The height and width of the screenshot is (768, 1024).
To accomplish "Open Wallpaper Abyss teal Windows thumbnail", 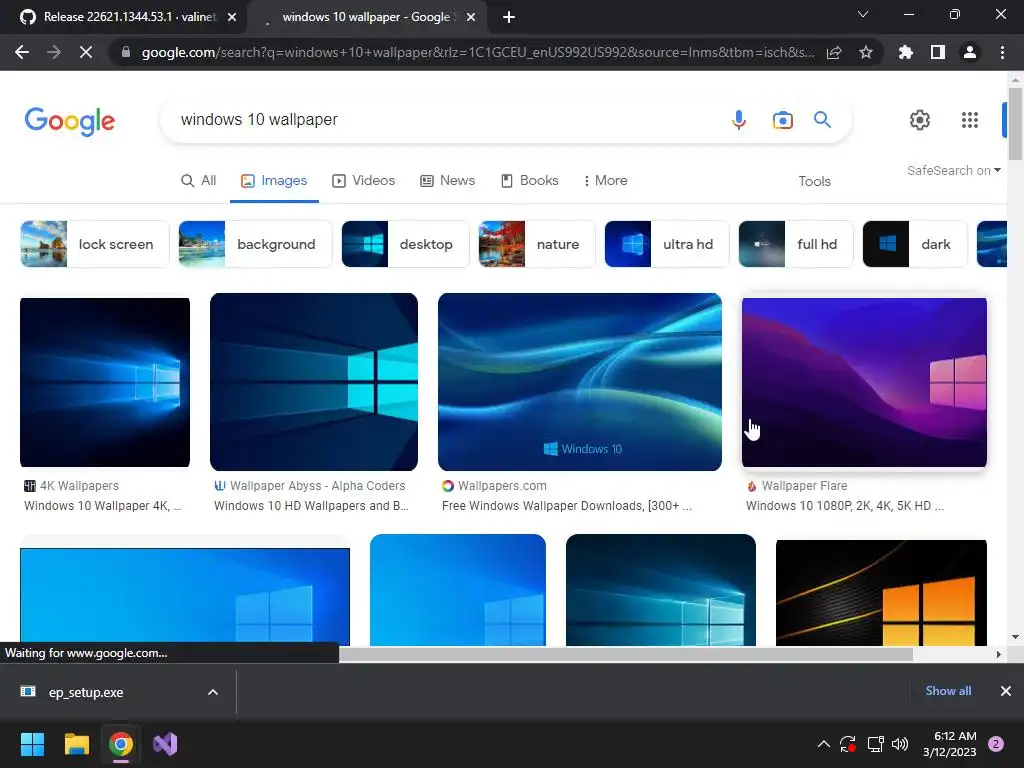I will tap(314, 382).
